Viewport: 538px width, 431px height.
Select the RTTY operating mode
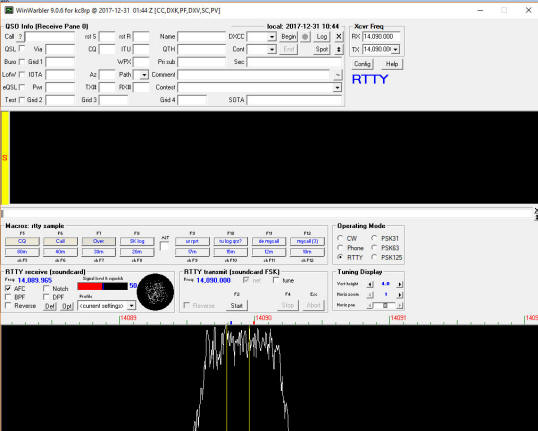[340, 257]
